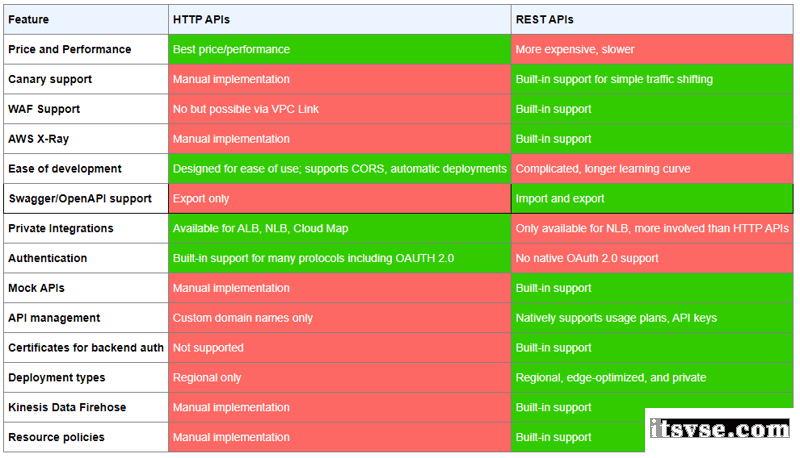Click 'No native OAuth 2.0 support' cell

[652, 259]
